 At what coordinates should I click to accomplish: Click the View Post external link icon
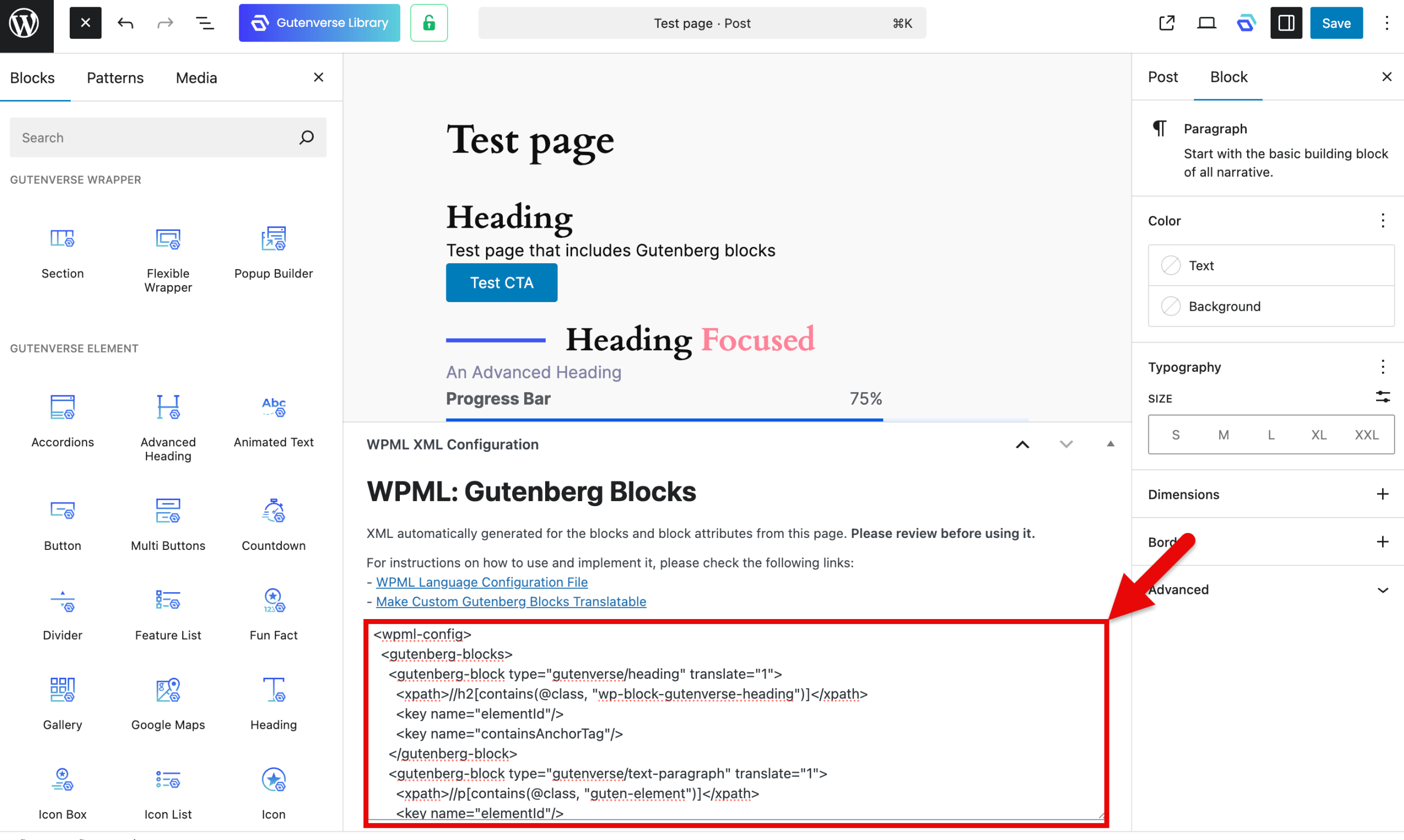click(x=1167, y=23)
